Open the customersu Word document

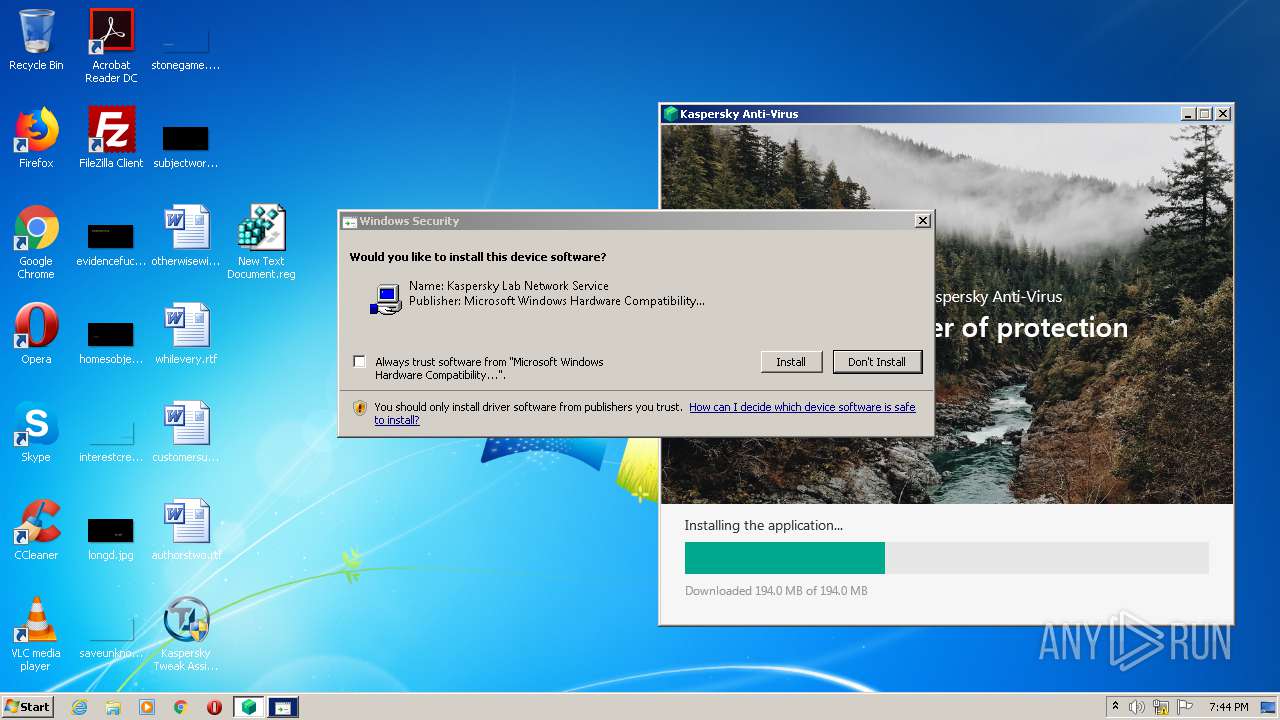click(x=186, y=432)
